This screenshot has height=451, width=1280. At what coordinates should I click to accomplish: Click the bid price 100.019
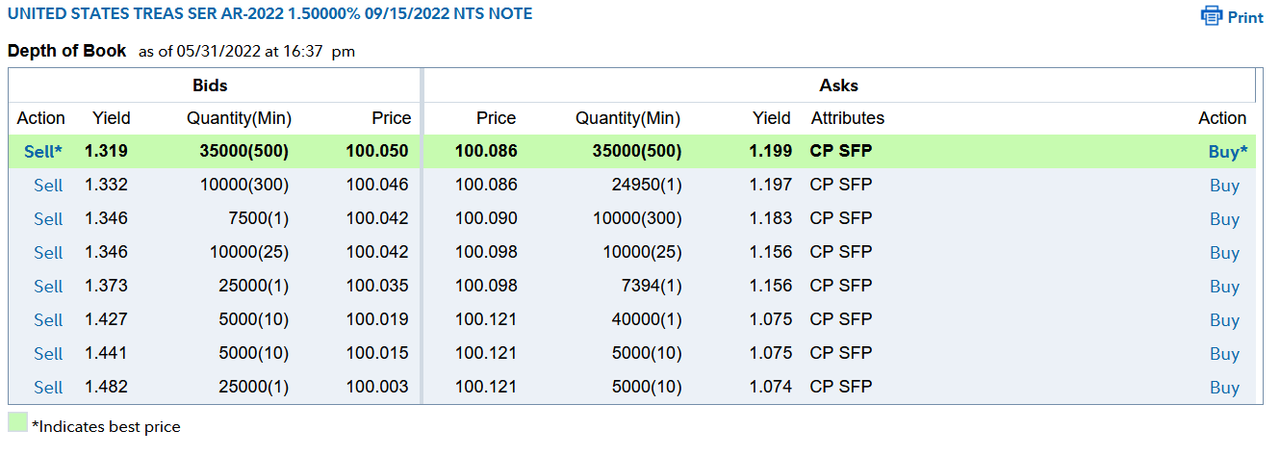pos(378,319)
